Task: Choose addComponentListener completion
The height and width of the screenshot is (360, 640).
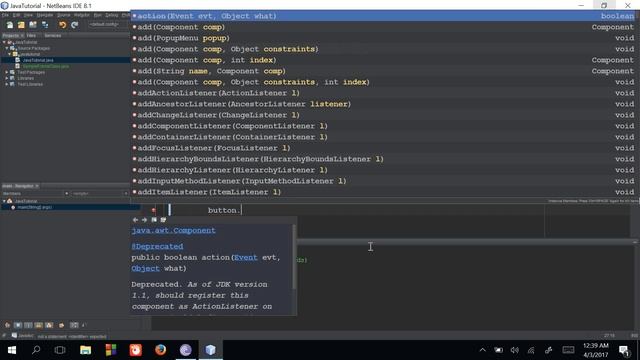Action: click(383, 126)
